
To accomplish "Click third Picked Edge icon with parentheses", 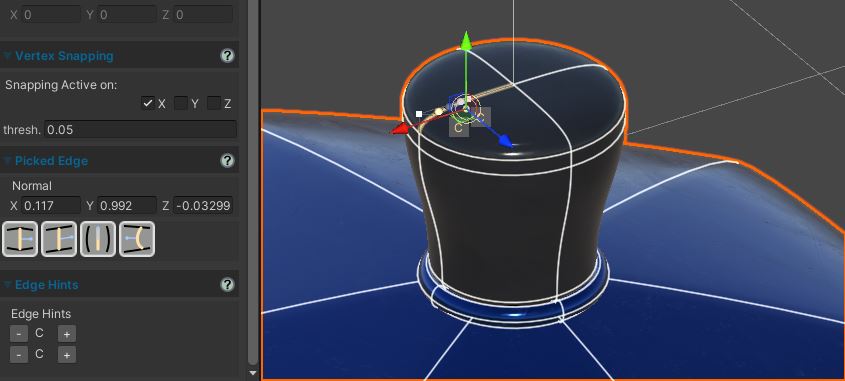I will pyautogui.click(x=98, y=238).
